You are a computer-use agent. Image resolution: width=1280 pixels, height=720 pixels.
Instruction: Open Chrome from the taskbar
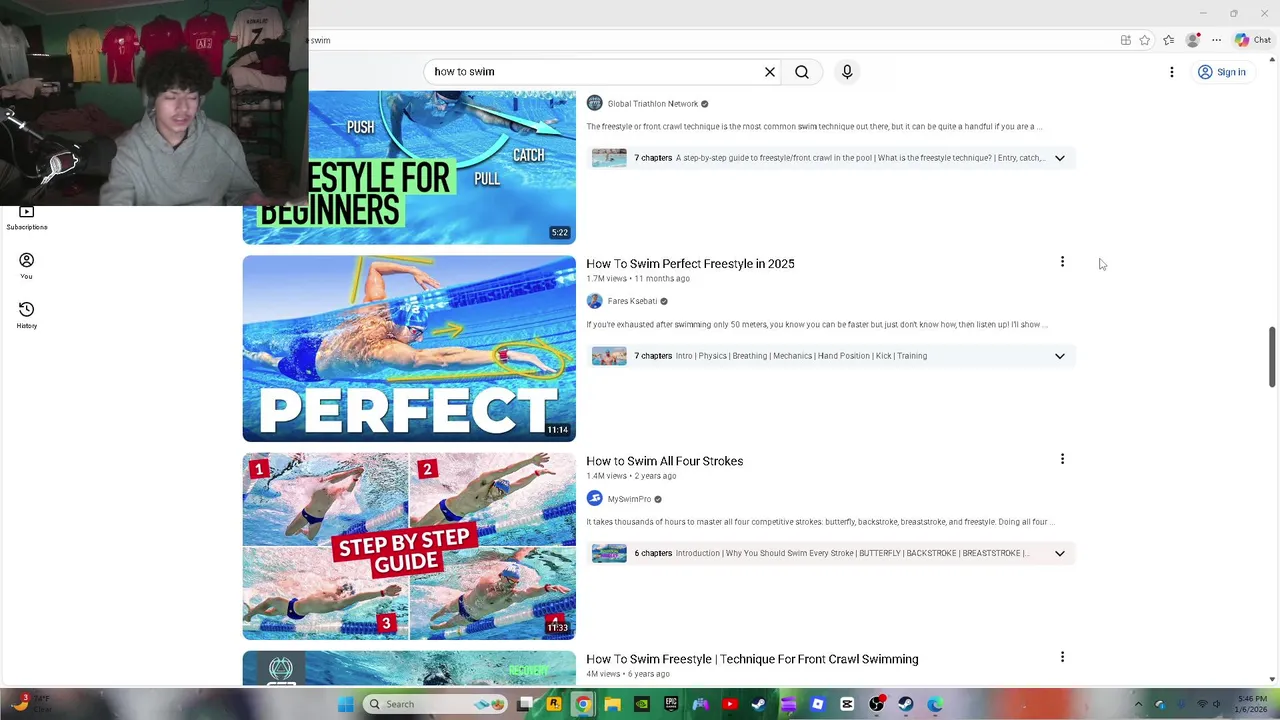(583, 704)
